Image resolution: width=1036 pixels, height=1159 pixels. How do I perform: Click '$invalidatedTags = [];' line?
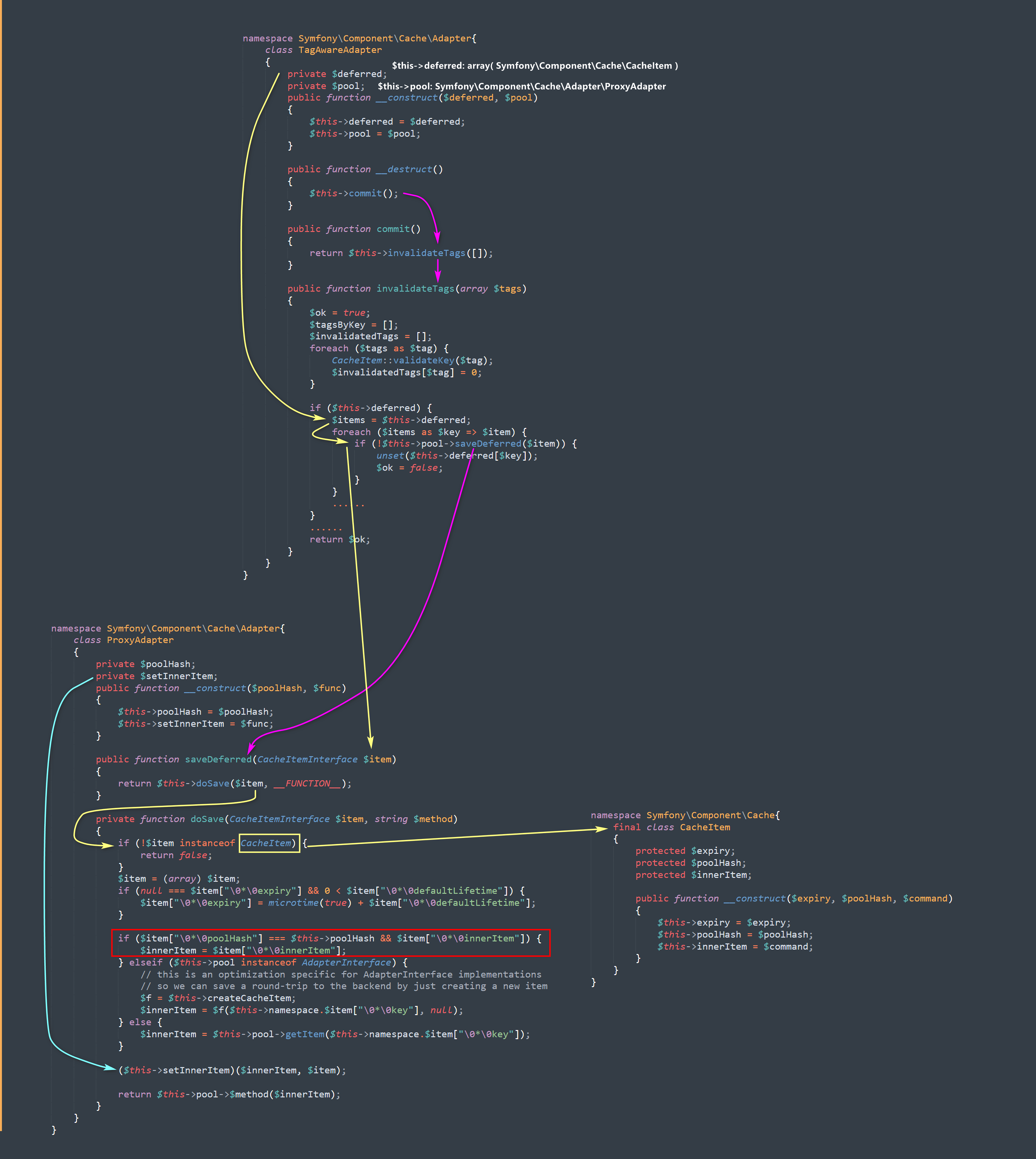coord(371,336)
